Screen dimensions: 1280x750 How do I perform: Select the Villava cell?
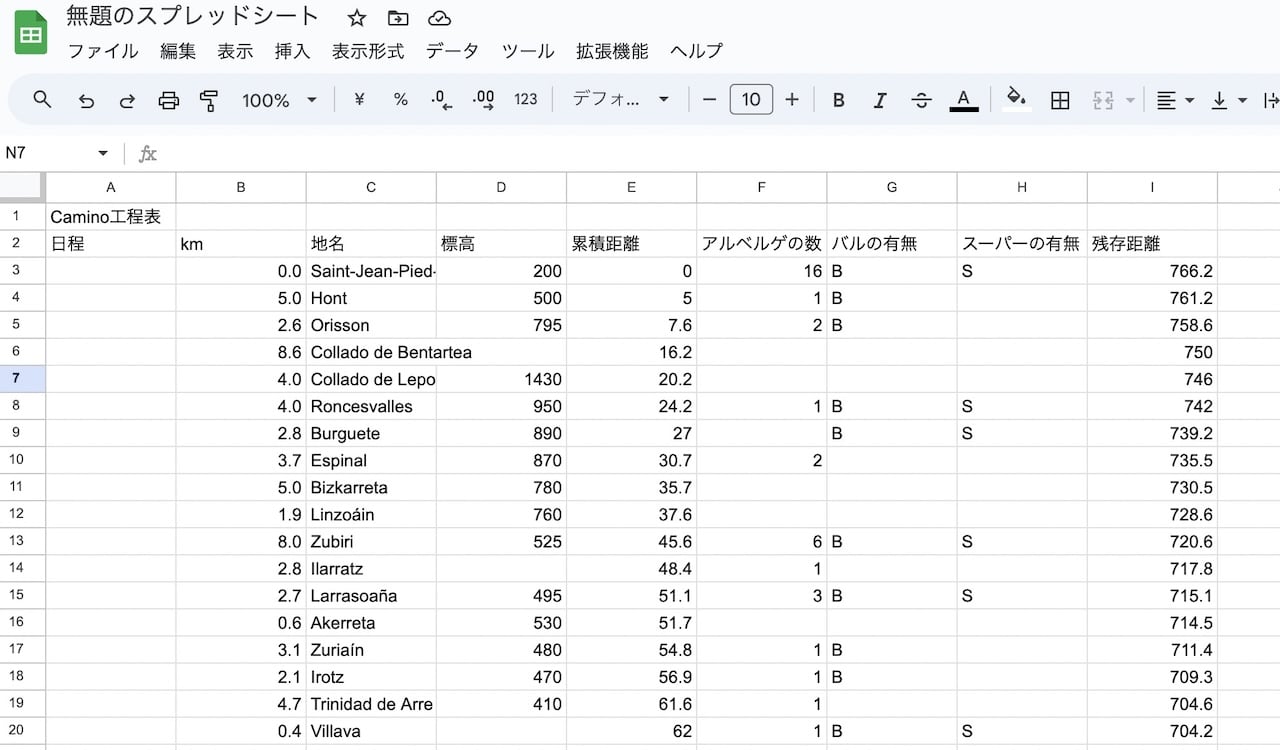pyautogui.click(x=371, y=731)
